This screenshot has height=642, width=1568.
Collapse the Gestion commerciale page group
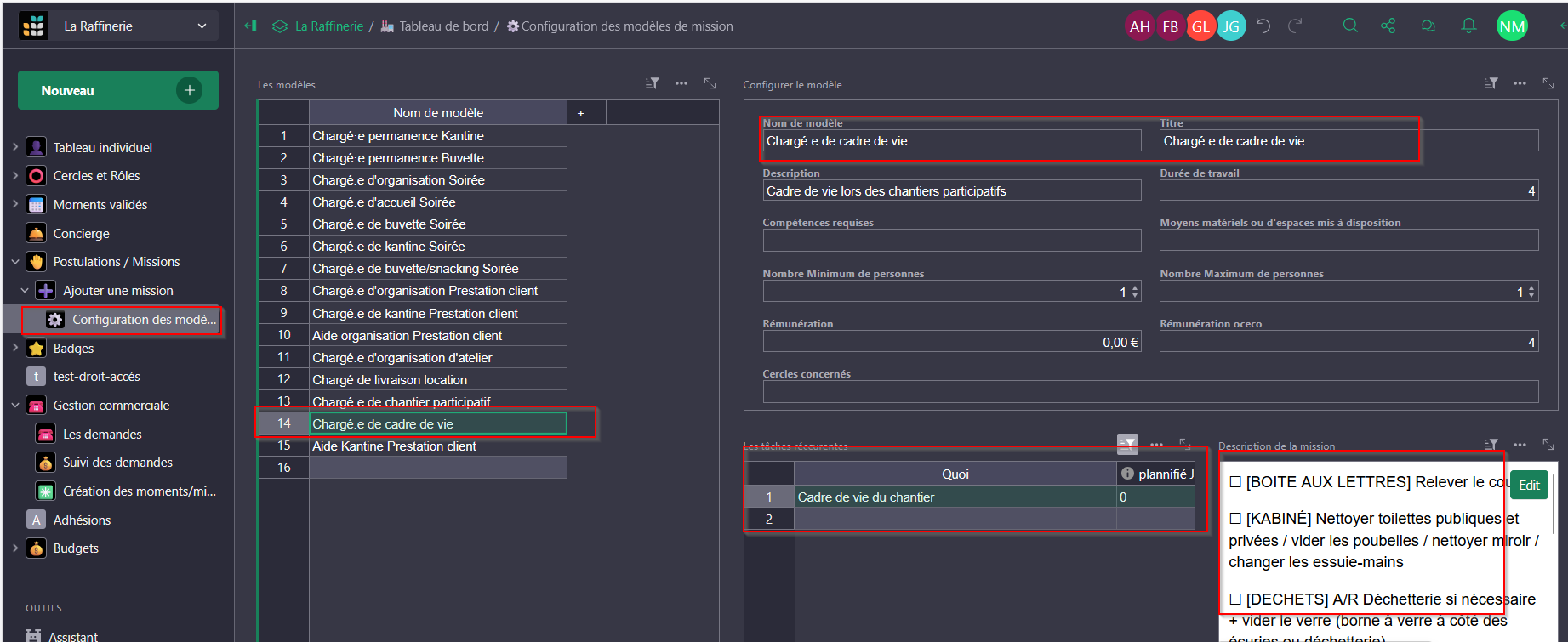[x=15, y=406]
